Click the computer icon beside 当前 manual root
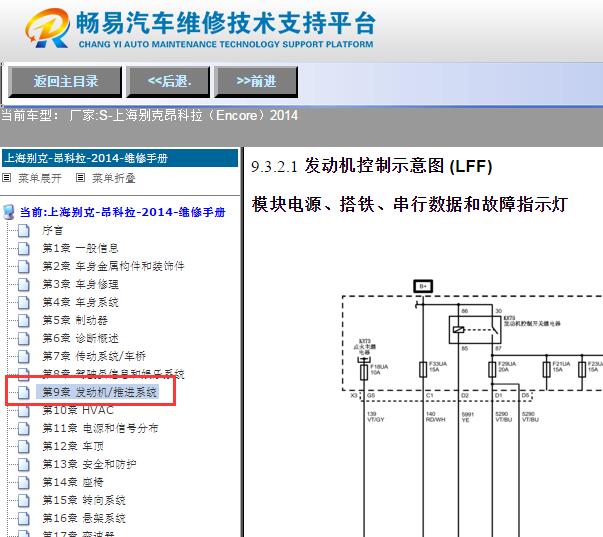This screenshot has height=537, width=603. tap(8, 212)
